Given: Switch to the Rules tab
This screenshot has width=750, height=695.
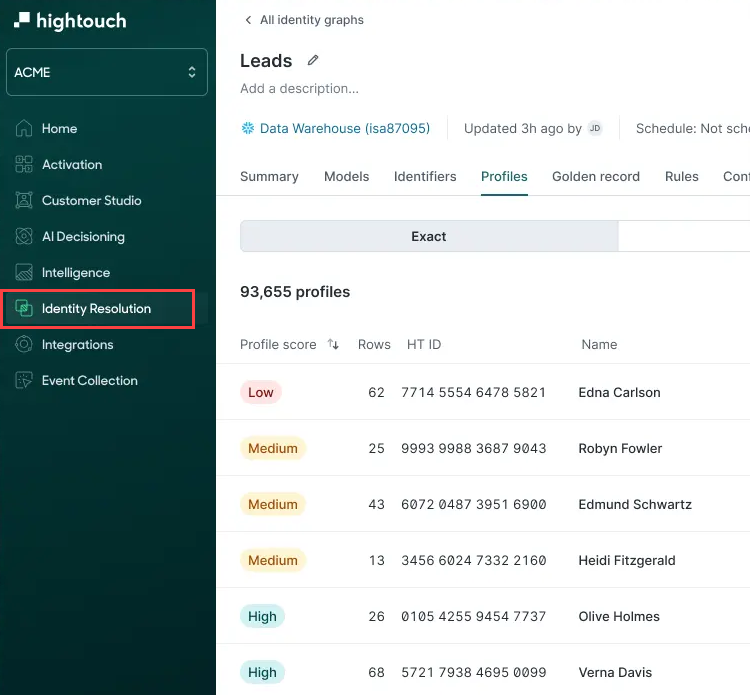Looking at the screenshot, I should coord(682,177).
